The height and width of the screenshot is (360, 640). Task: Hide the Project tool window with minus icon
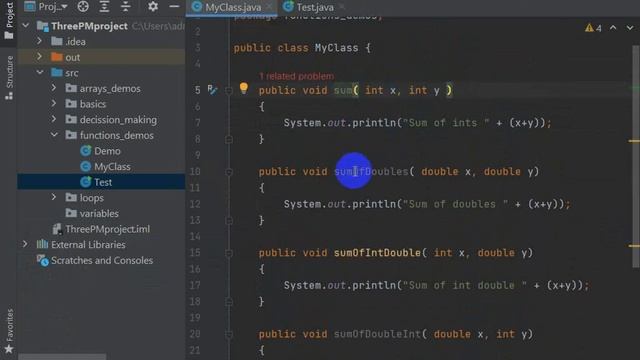pyautogui.click(x=174, y=7)
